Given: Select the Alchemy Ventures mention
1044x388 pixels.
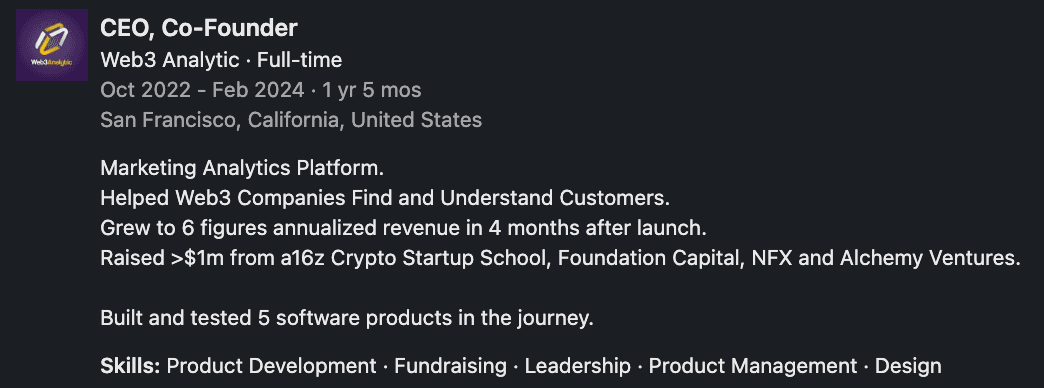Looking at the screenshot, I should click(930, 258).
